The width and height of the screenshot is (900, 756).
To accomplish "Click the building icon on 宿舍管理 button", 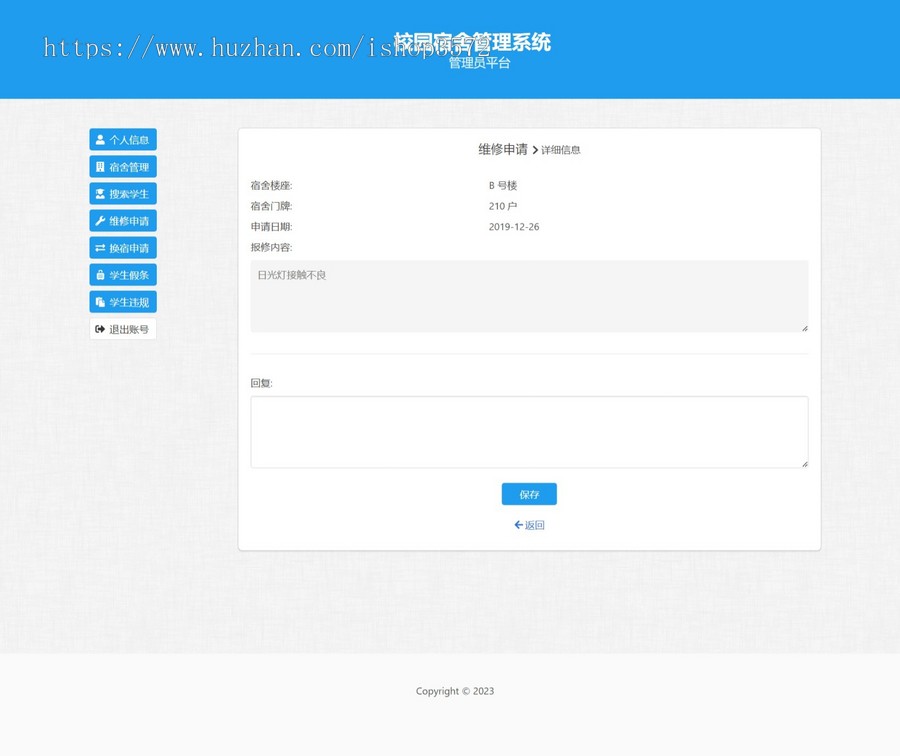I will point(100,166).
